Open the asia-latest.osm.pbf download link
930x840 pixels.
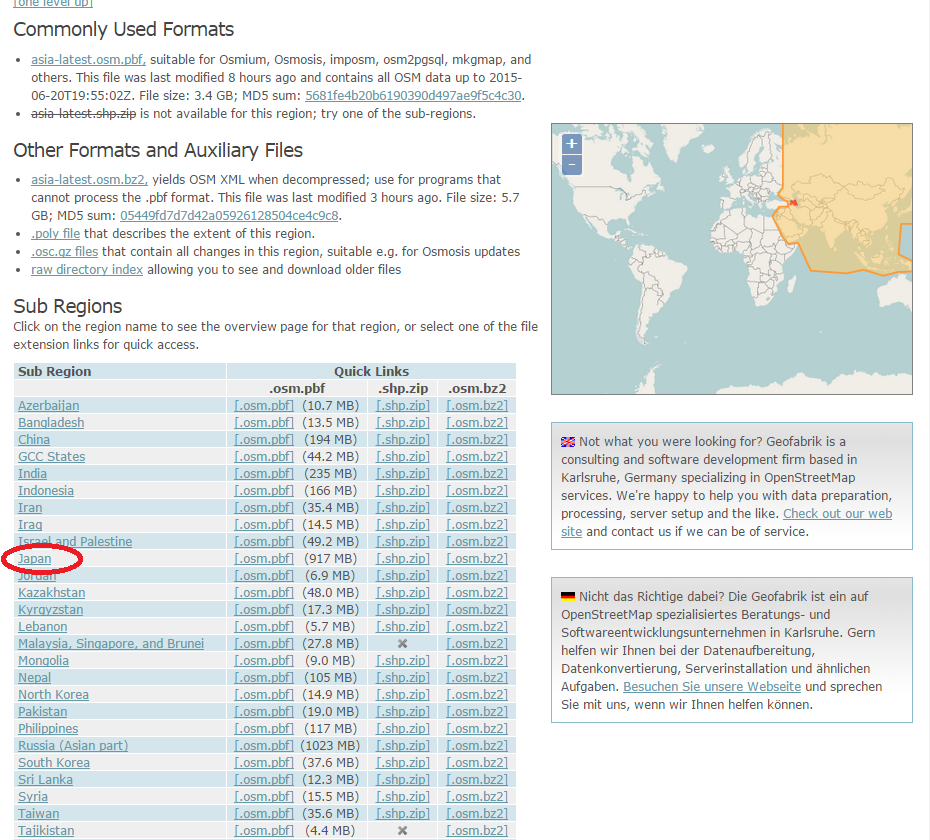click(x=89, y=59)
